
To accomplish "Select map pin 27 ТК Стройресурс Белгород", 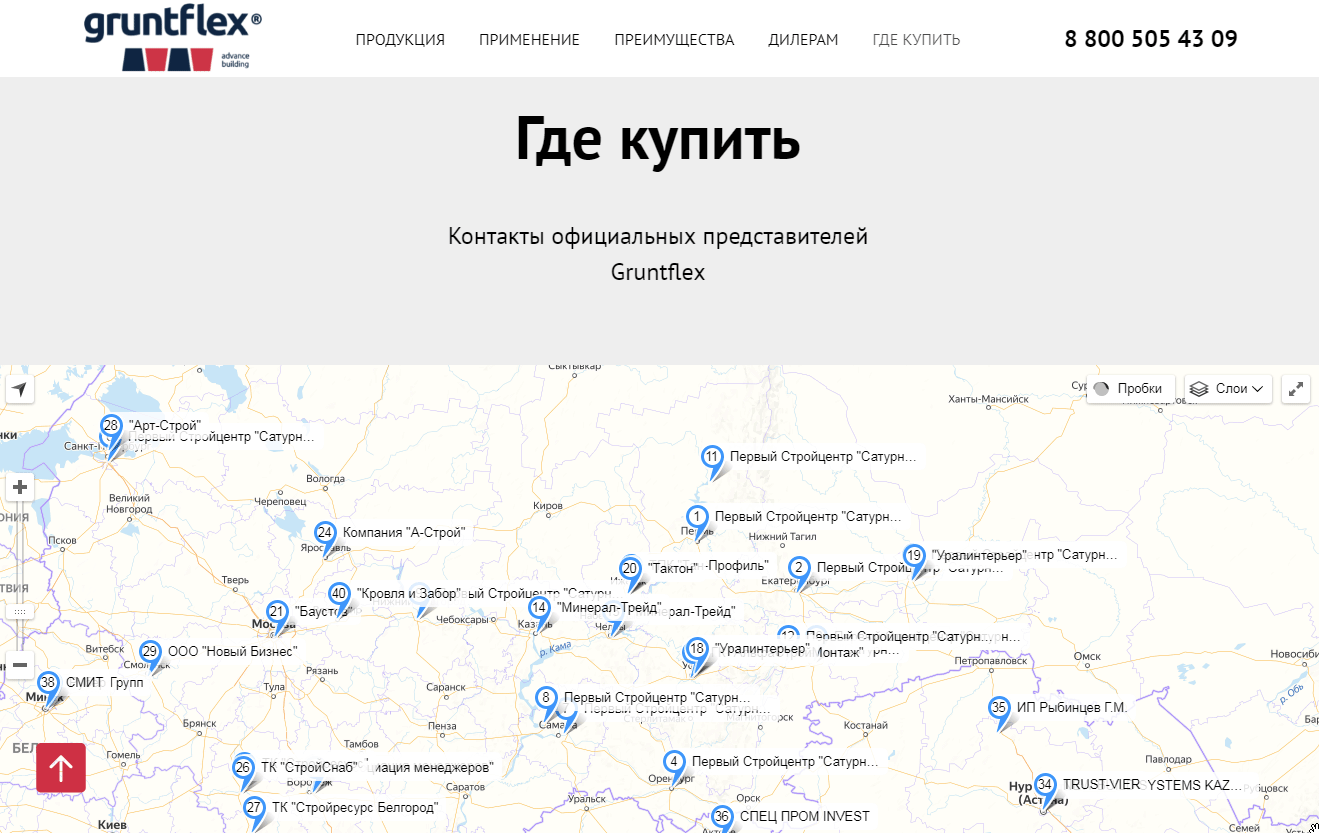I will pos(254,809).
